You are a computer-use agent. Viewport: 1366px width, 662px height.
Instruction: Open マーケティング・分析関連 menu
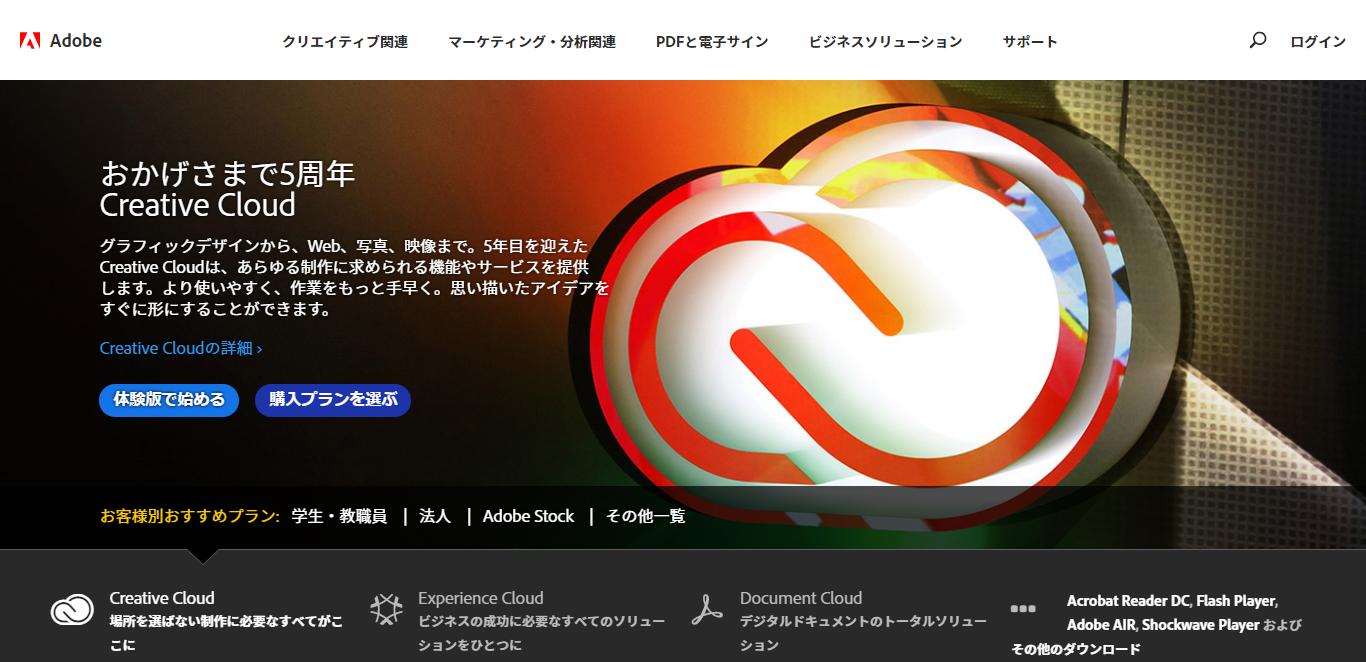click(532, 42)
